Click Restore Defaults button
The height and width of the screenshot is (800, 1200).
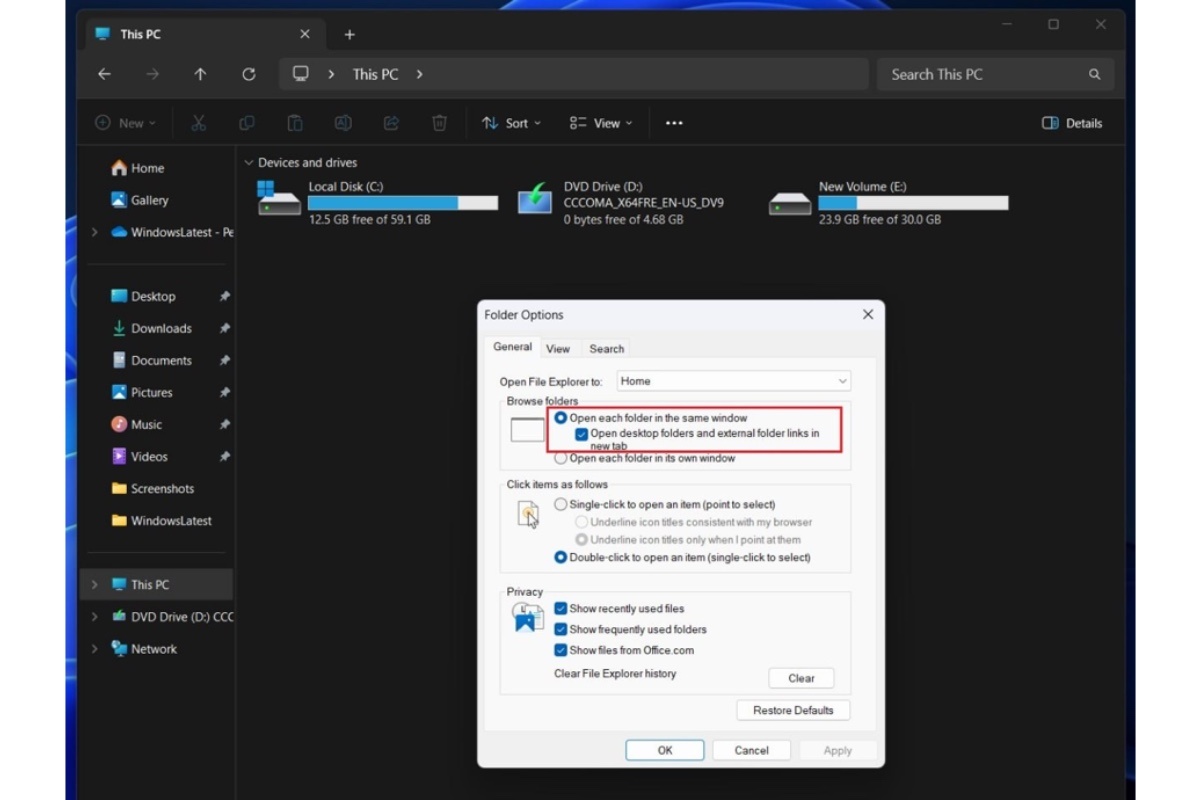(x=794, y=710)
